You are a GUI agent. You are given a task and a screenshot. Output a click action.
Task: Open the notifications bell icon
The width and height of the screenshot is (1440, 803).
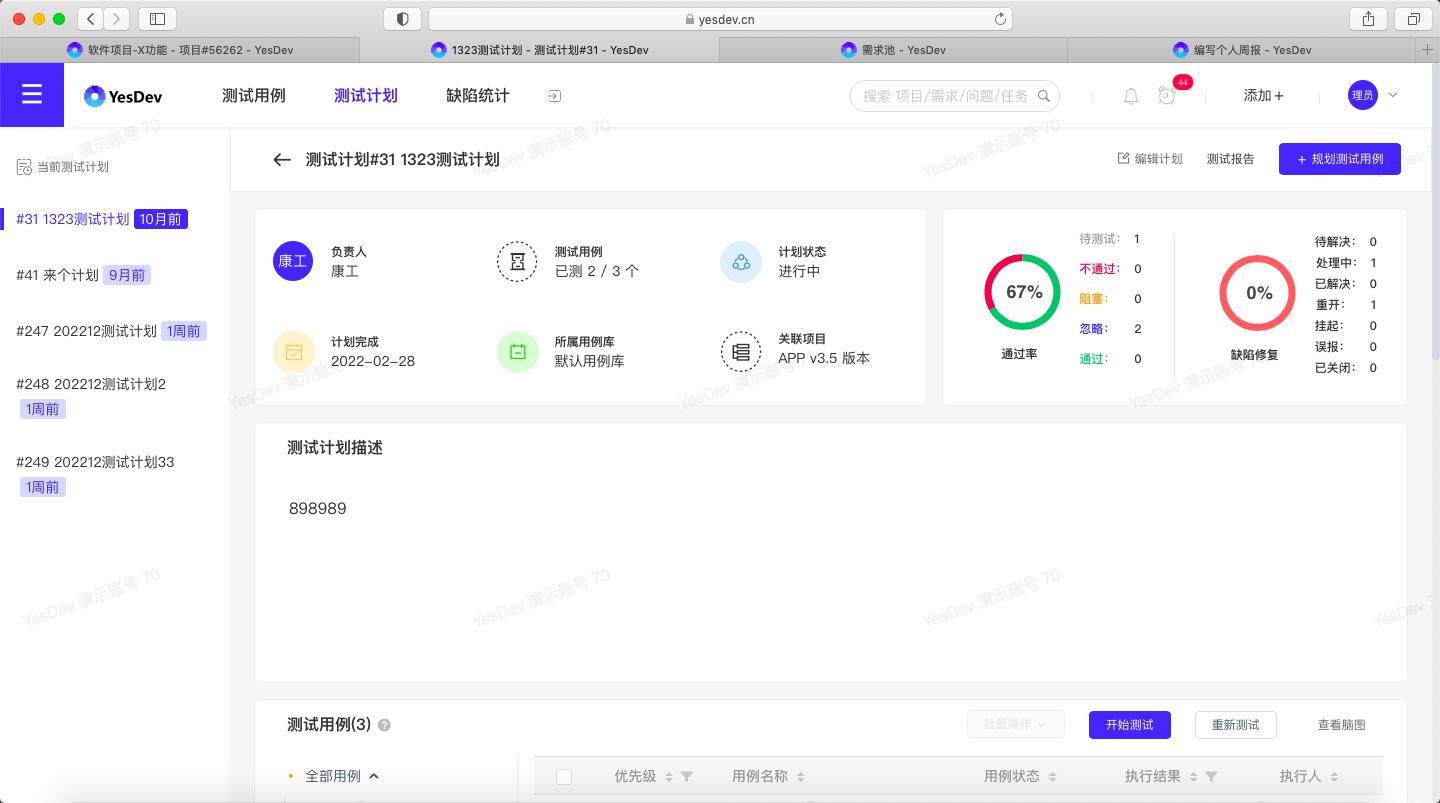(x=1131, y=96)
